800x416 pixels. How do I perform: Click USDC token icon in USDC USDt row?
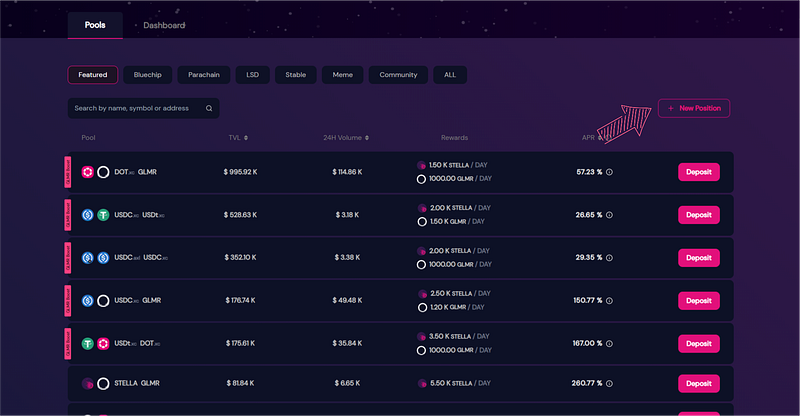click(x=88, y=215)
